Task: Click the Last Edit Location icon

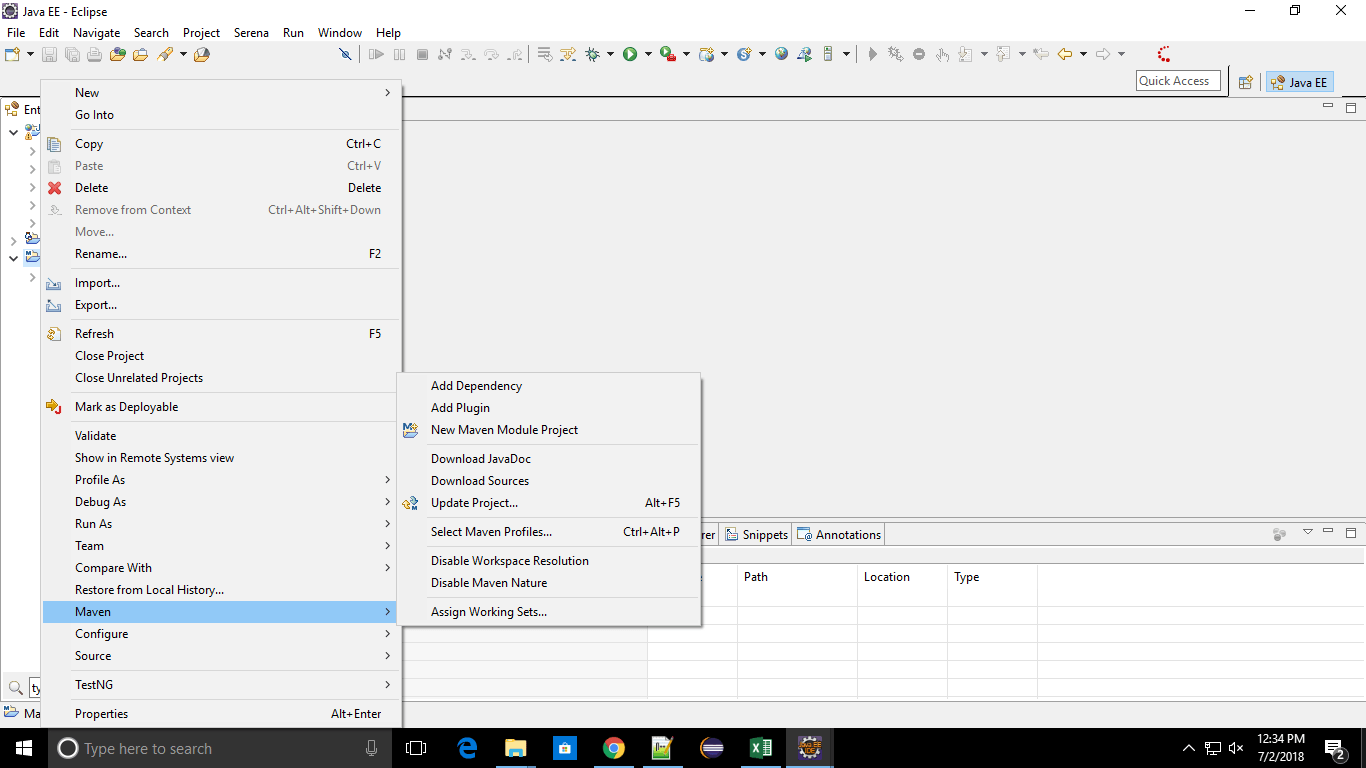Action: click(1041, 54)
